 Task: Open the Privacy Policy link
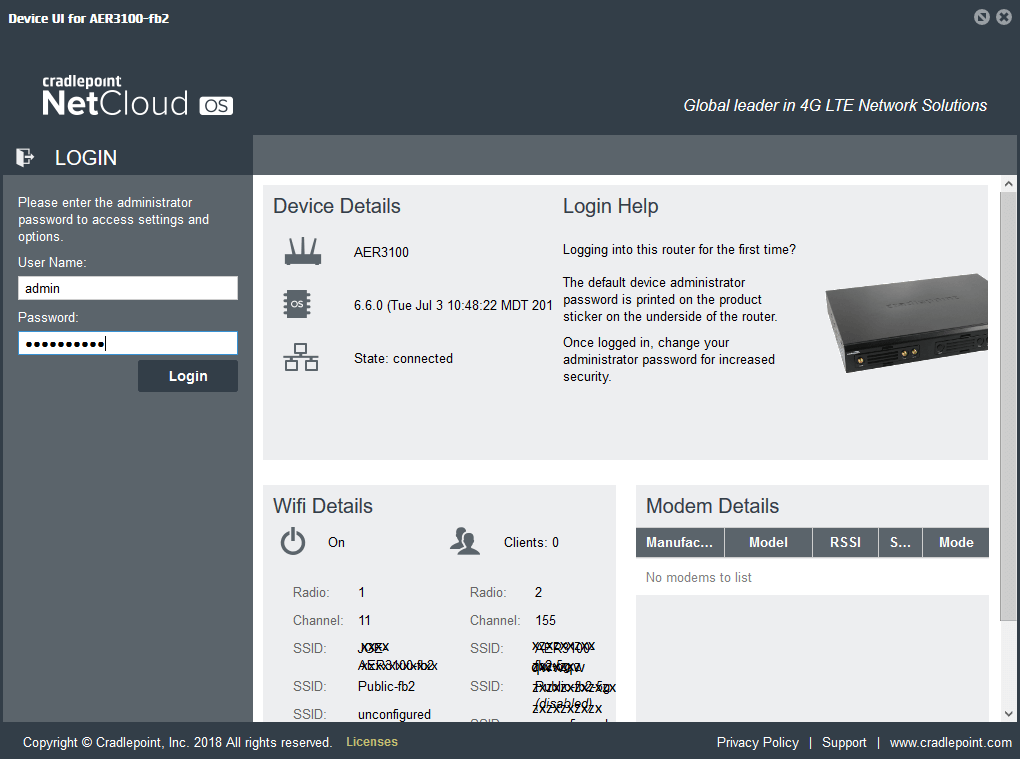[757, 742]
